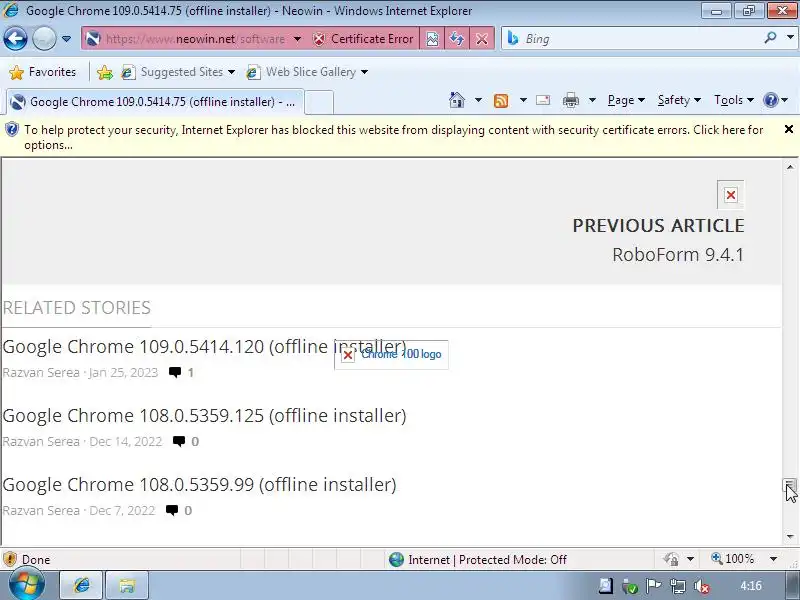Click Razvan Serea on the Jan 25, 2023 story
This screenshot has width=800, height=600.
click(x=41, y=372)
